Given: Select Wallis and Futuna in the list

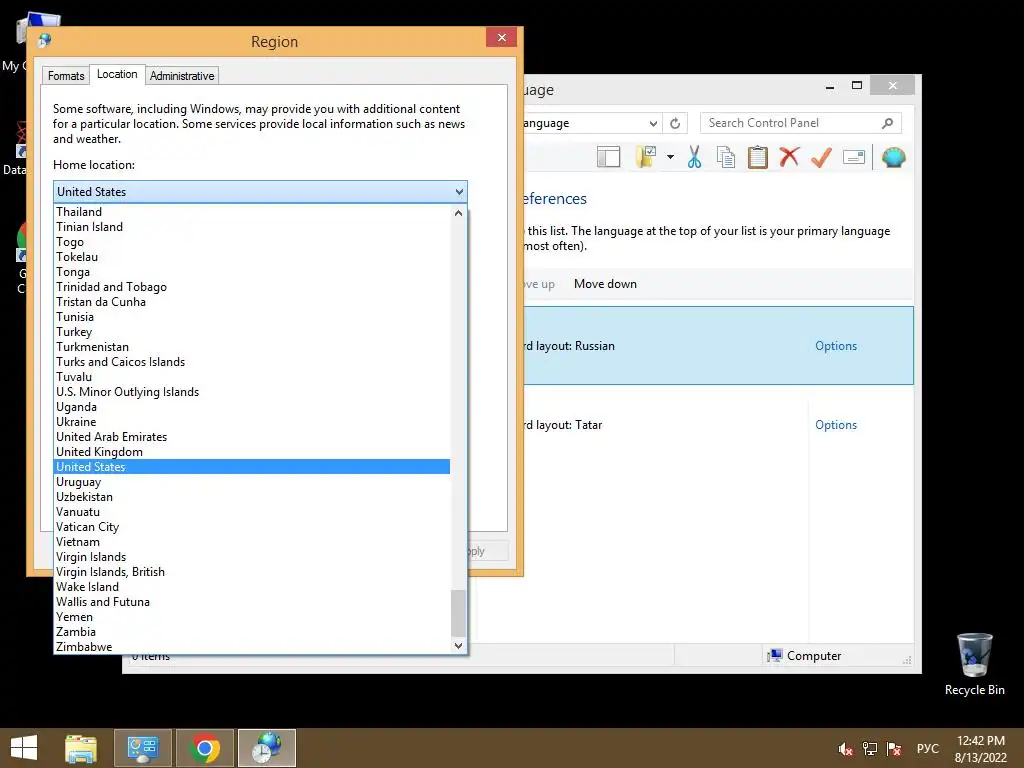Looking at the screenshot, I should pyautogui.click(x=252, y=602).
